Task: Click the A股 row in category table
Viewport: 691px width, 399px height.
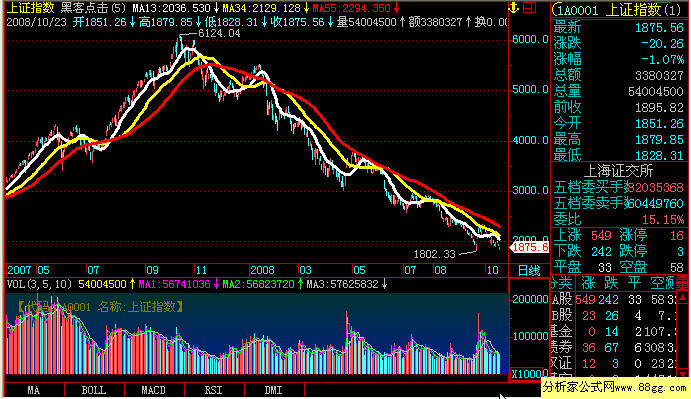Action: (x=614, y=300)
